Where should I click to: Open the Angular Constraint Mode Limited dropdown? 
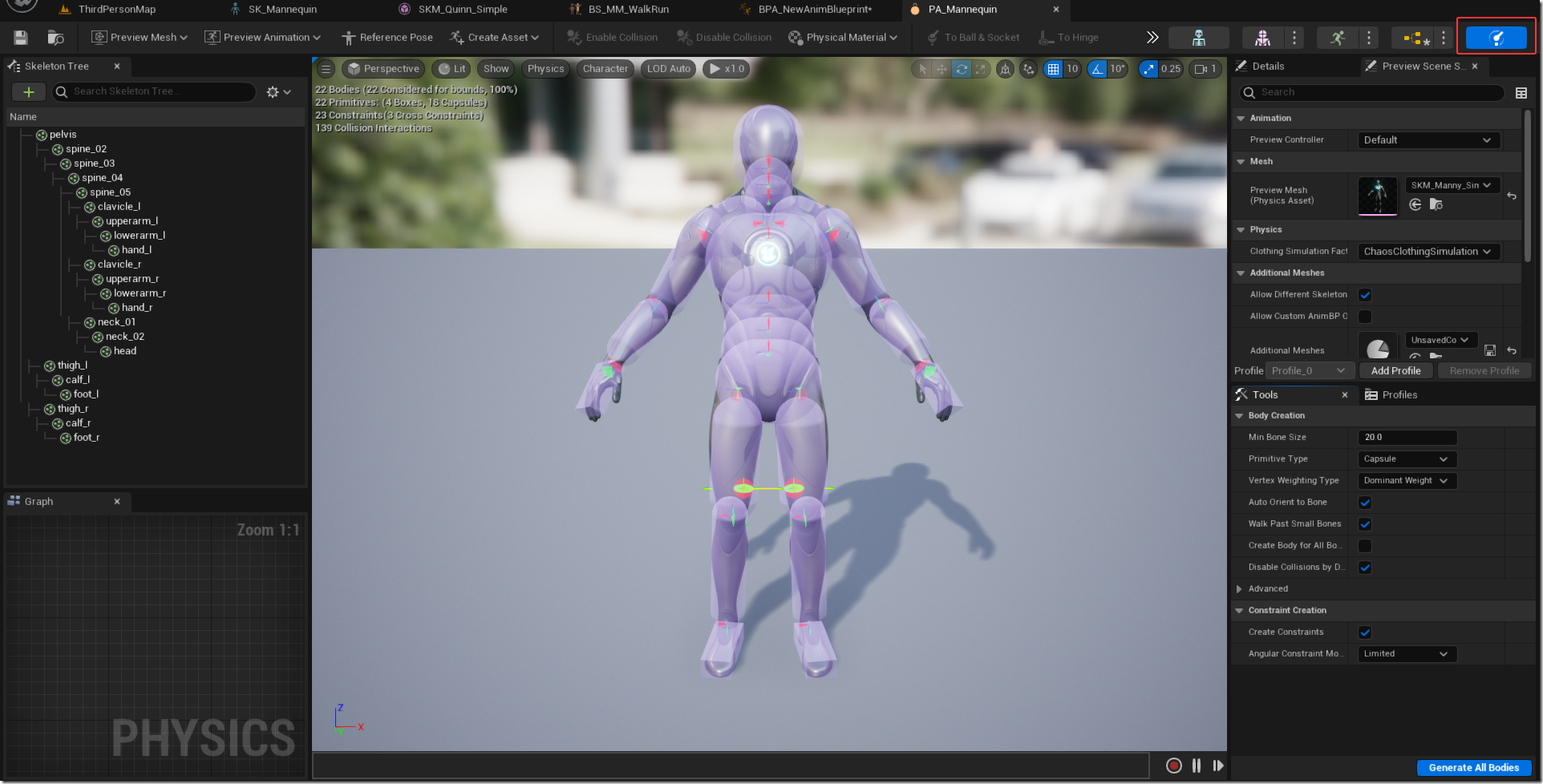[1407, 654]
